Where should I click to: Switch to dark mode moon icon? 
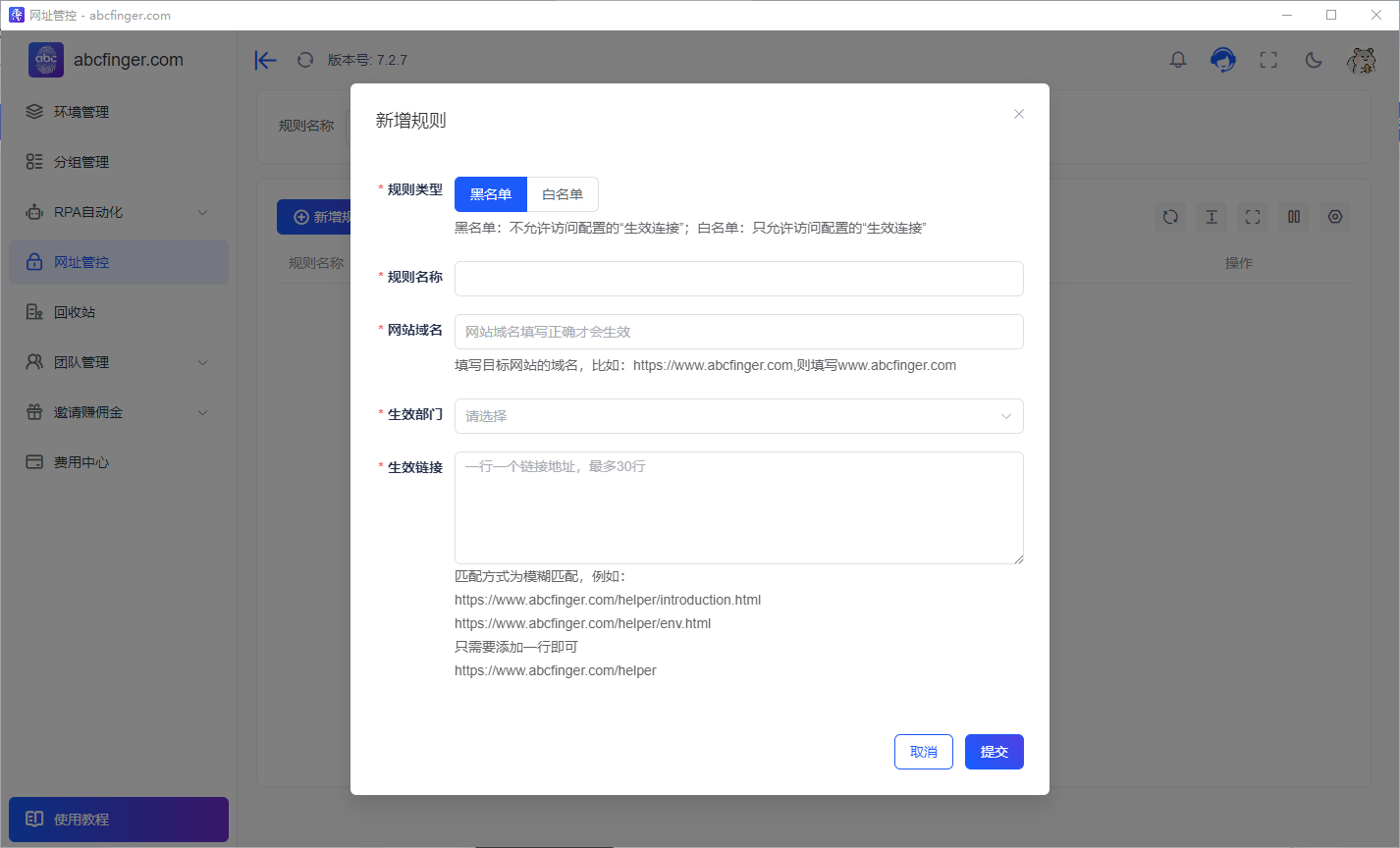pos(1314,60)
